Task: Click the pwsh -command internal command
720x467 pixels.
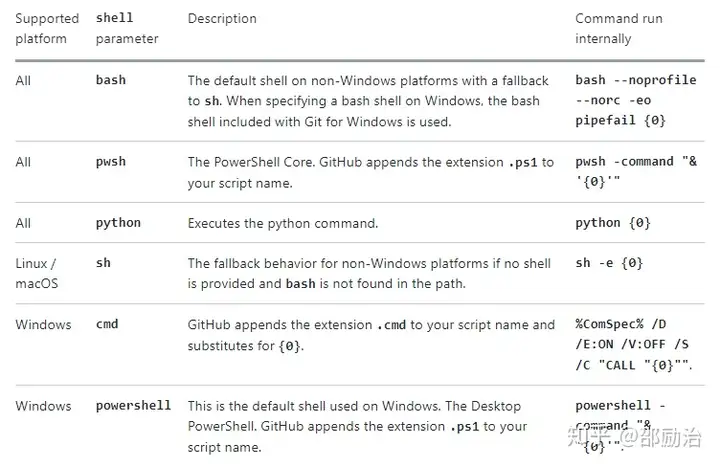Action: pyautogui.click(x=636, y=171)
